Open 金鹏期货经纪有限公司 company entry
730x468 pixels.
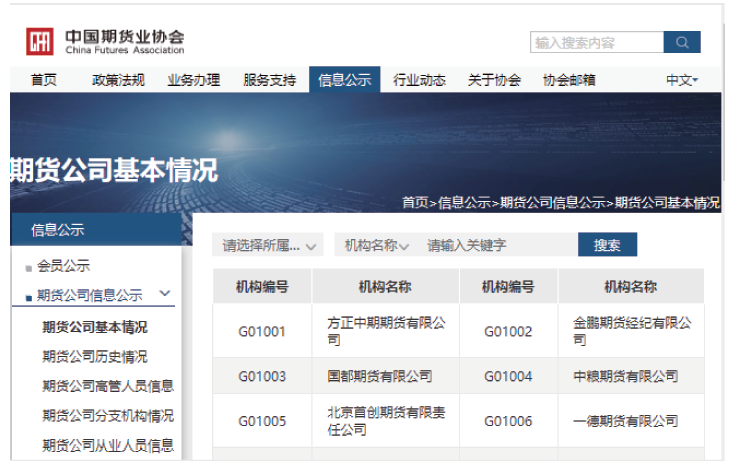point(632,331)
